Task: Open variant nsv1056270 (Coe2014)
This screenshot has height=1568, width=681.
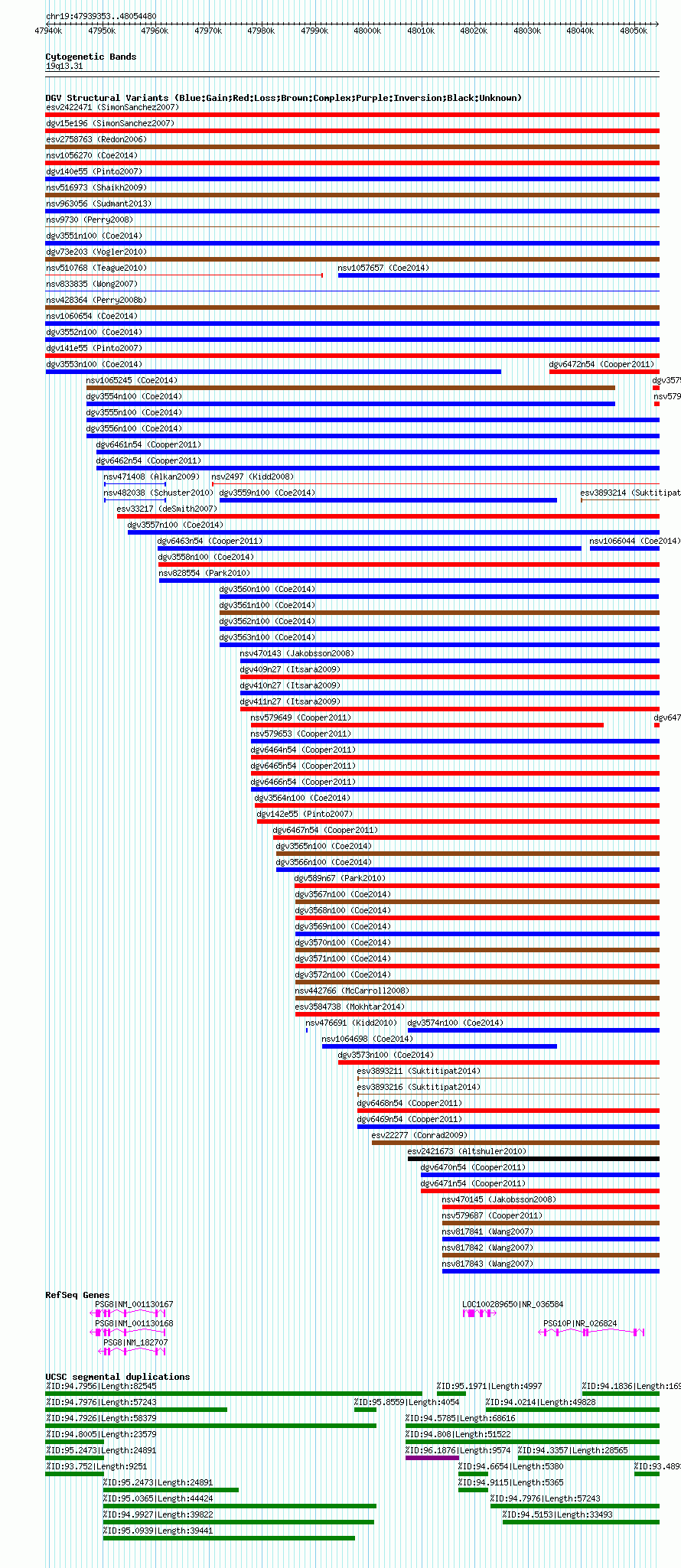Action: (x=91, y=155)
